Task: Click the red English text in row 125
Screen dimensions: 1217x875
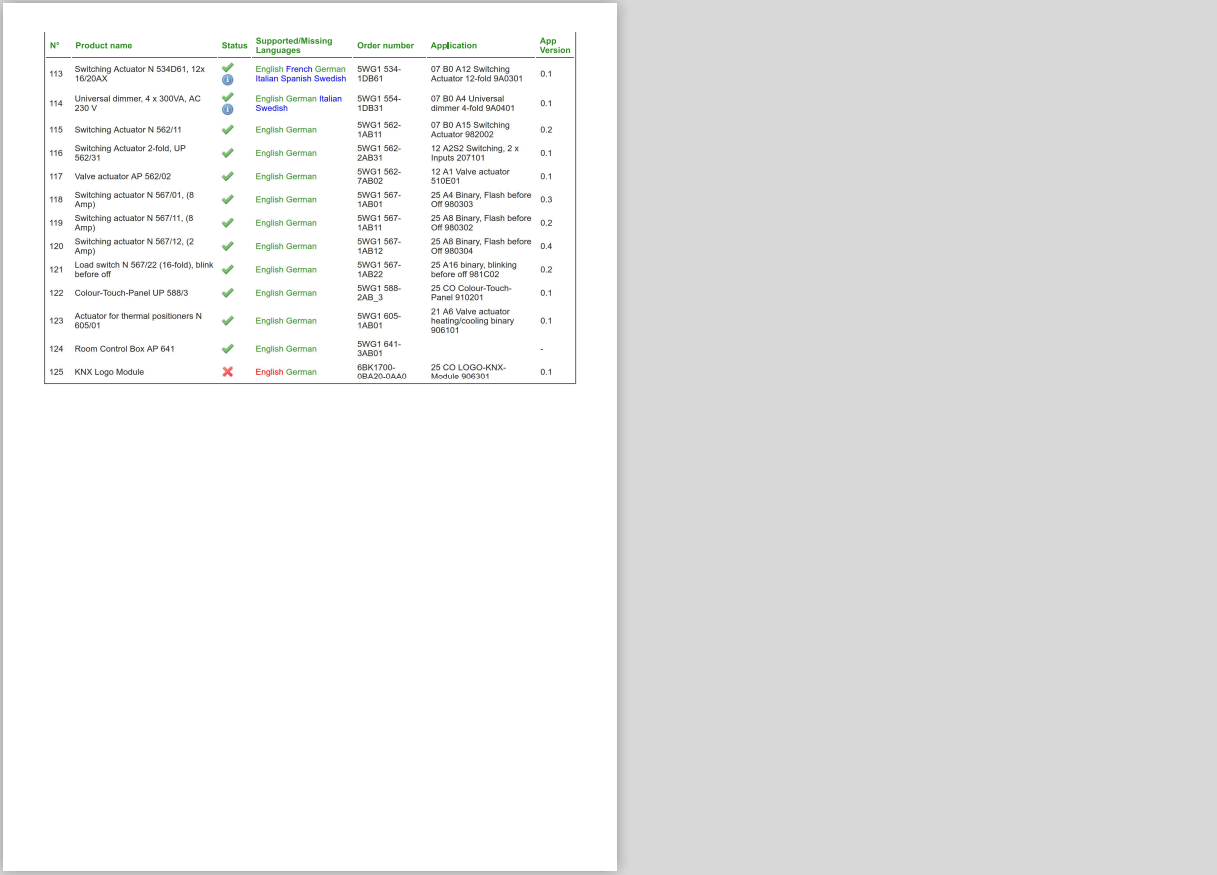Action: coord(269,372)
